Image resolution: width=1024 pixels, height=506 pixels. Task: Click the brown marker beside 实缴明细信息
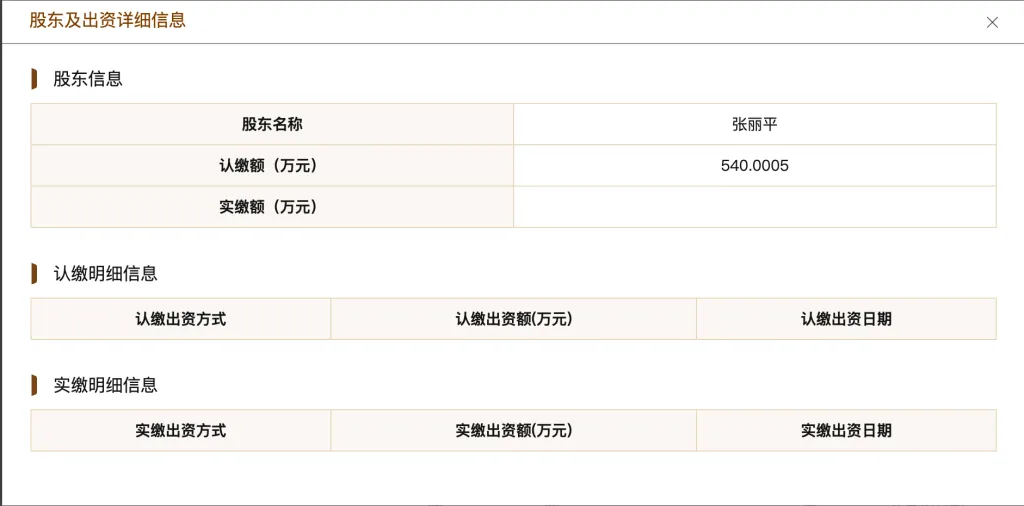[34, 385]
